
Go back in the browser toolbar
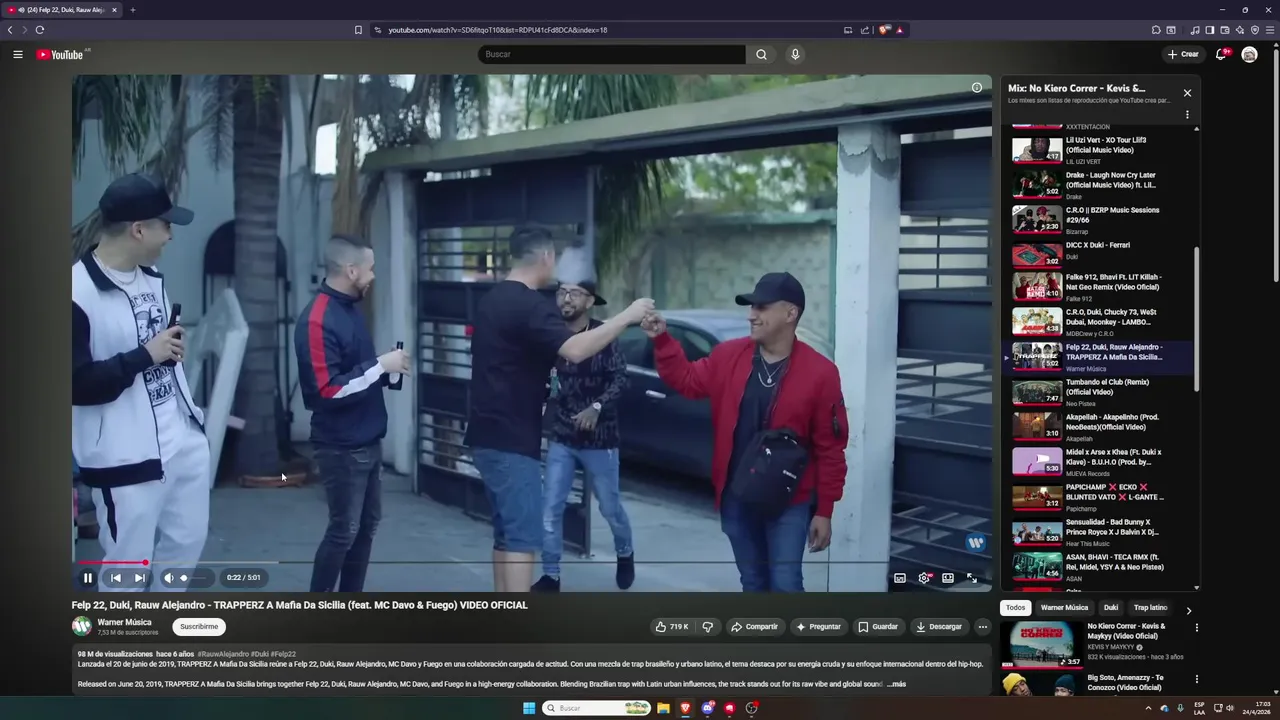point(10,30)
